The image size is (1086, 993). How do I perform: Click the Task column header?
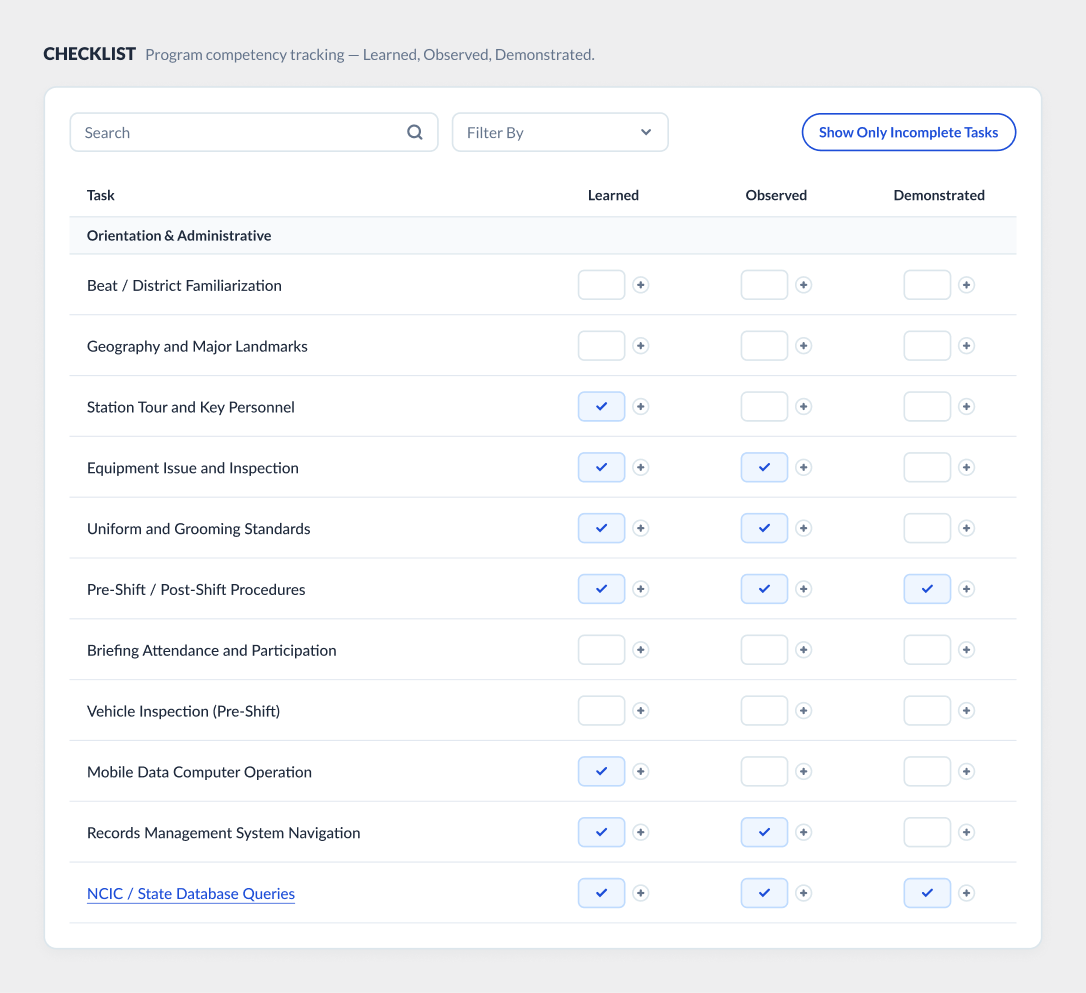(100, 195)
